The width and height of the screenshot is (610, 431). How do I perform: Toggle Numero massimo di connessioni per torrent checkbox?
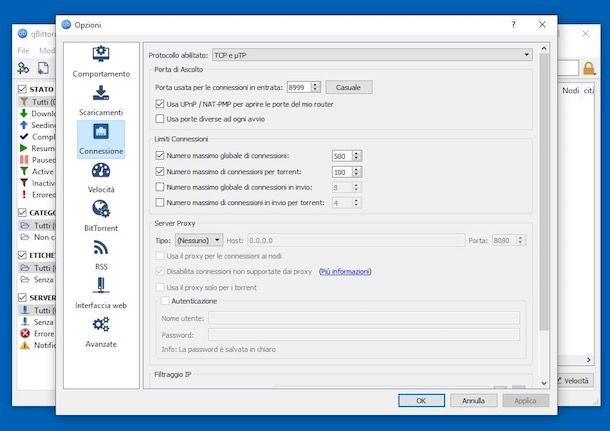tap(160, 171)
